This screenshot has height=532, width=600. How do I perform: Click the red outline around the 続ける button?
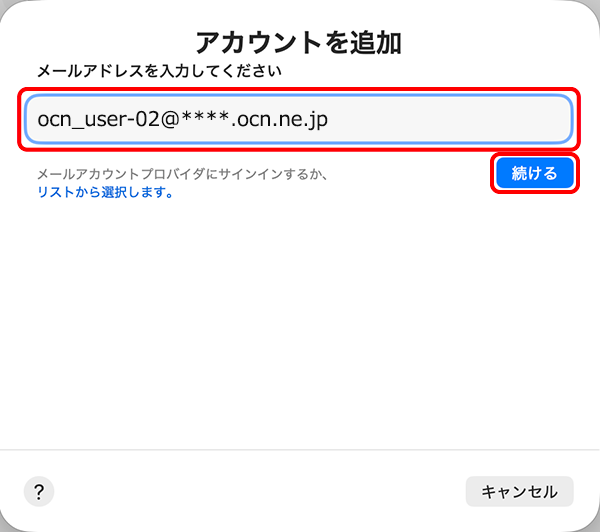pos(535,154)
